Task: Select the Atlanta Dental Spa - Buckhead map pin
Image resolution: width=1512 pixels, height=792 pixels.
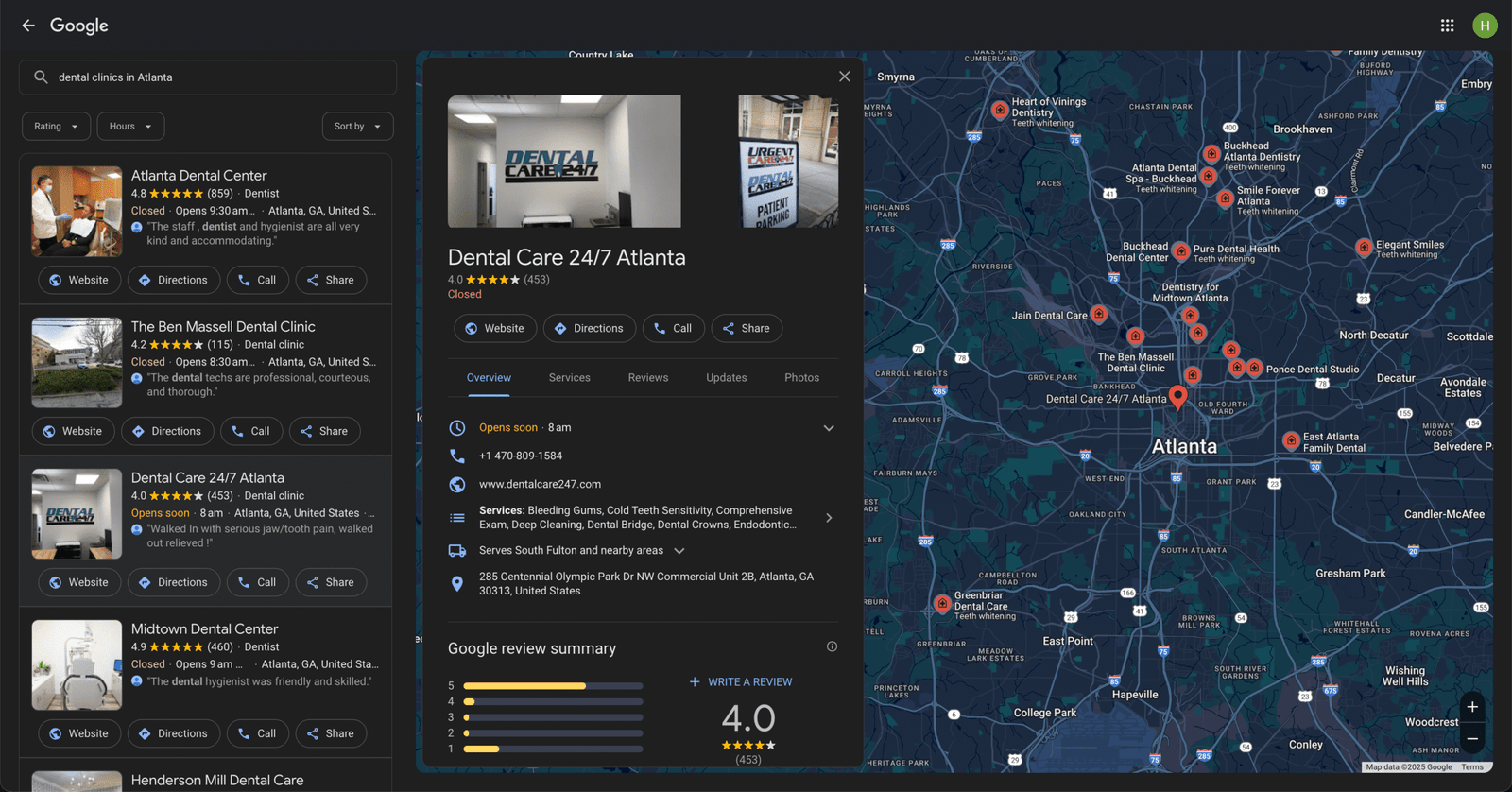Action: pos(1208,176)
